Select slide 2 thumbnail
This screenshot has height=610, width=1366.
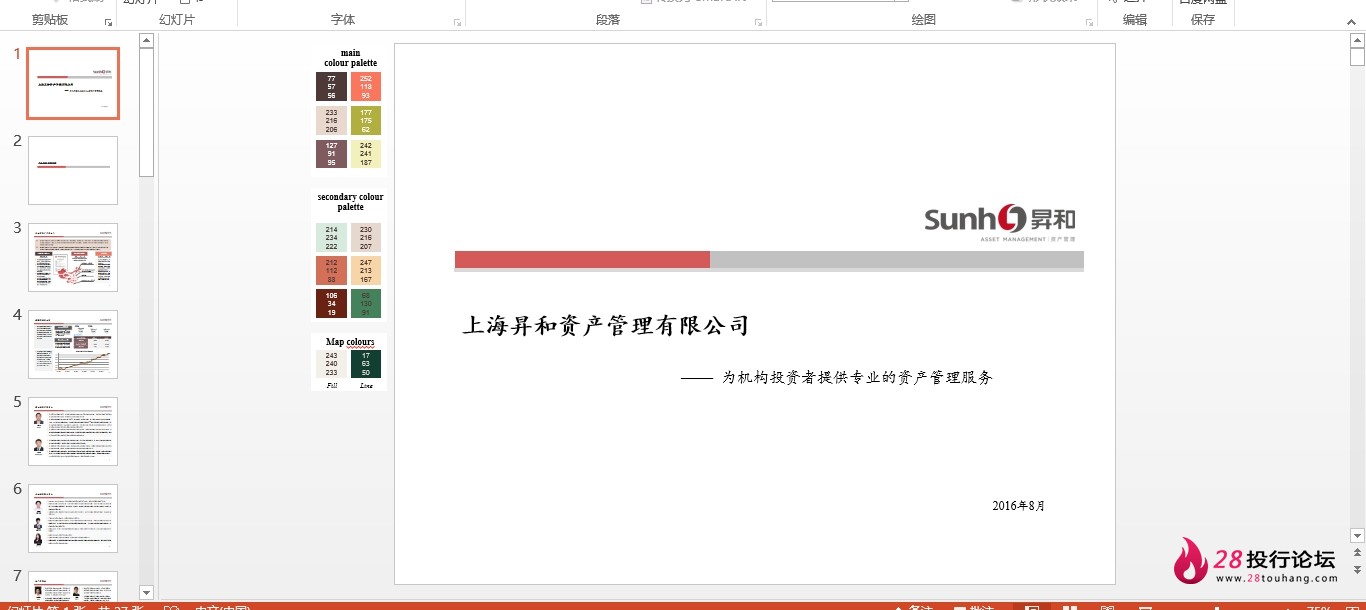73,170
